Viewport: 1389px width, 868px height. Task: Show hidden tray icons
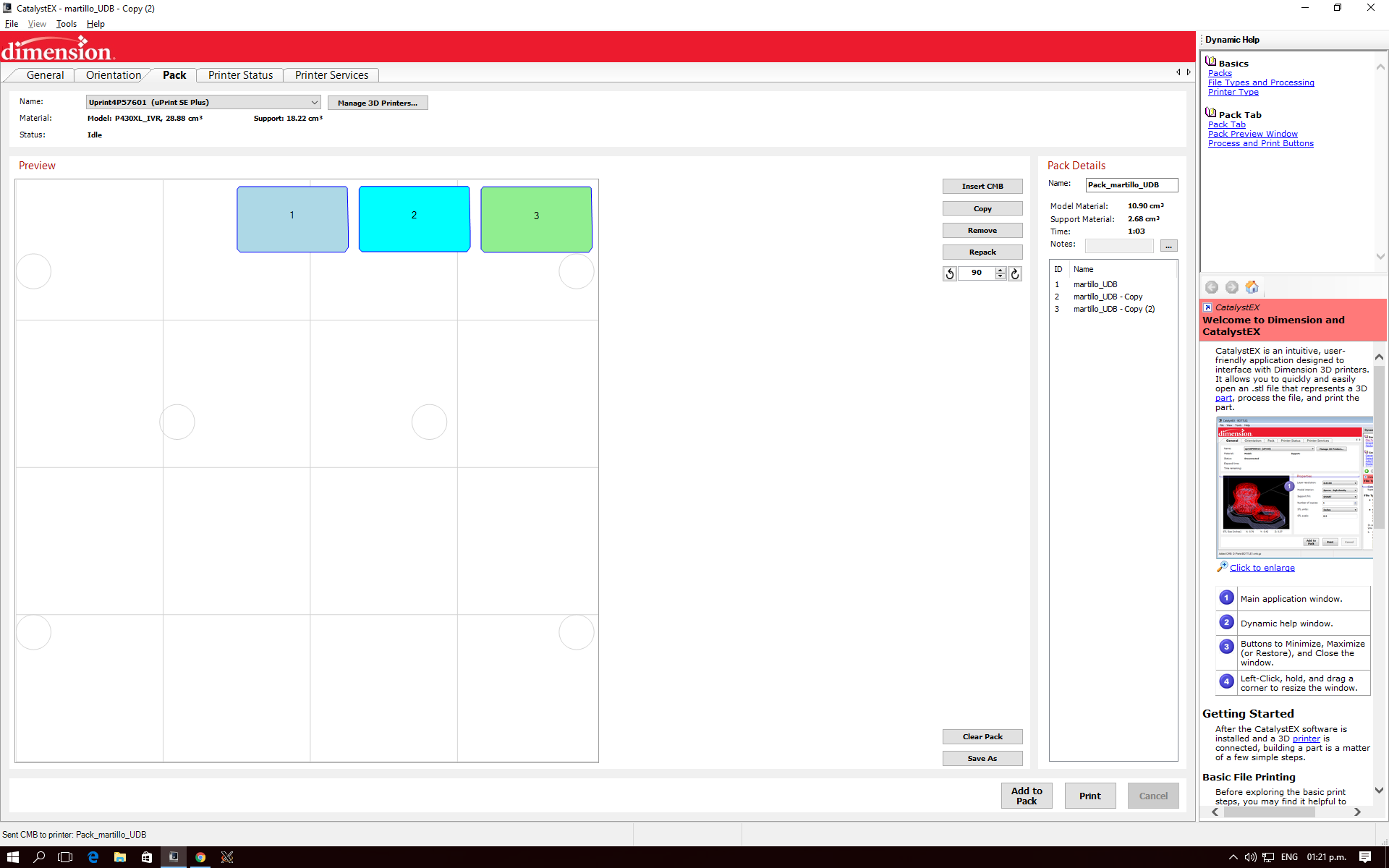(x=1233, y=857)
